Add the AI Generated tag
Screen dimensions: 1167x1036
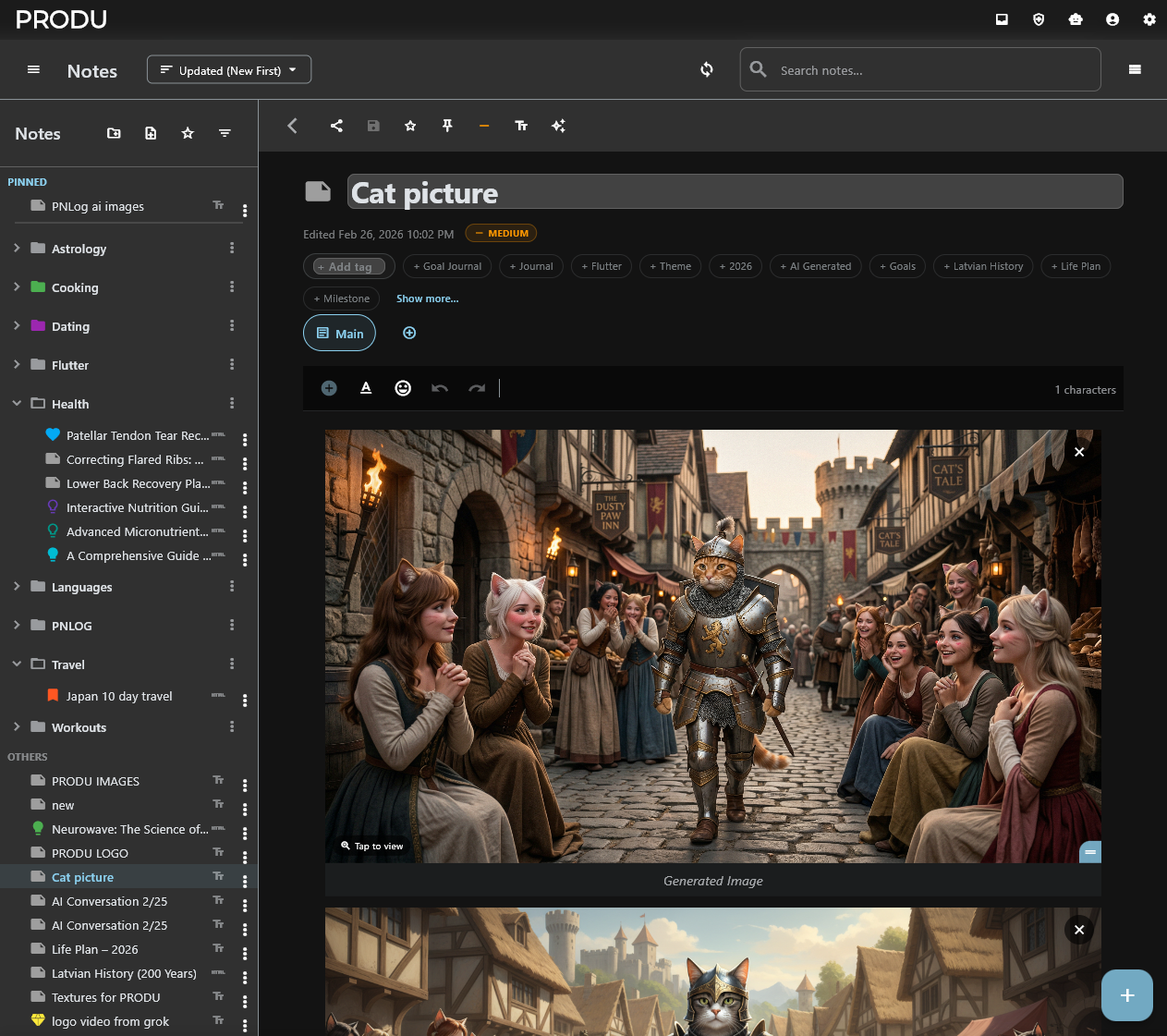coord(816,266)
